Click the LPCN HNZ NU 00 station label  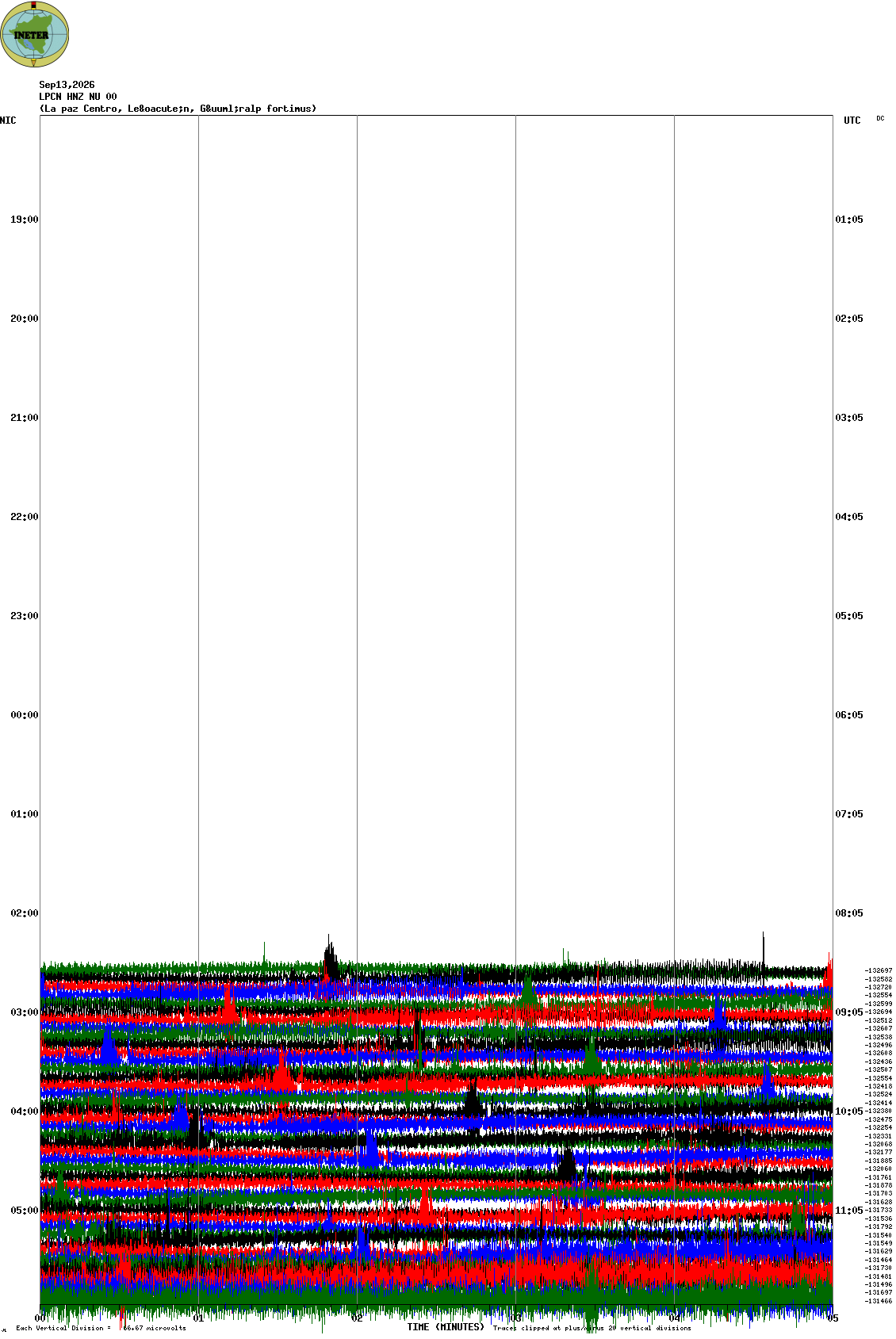click(x=78, y=97)
